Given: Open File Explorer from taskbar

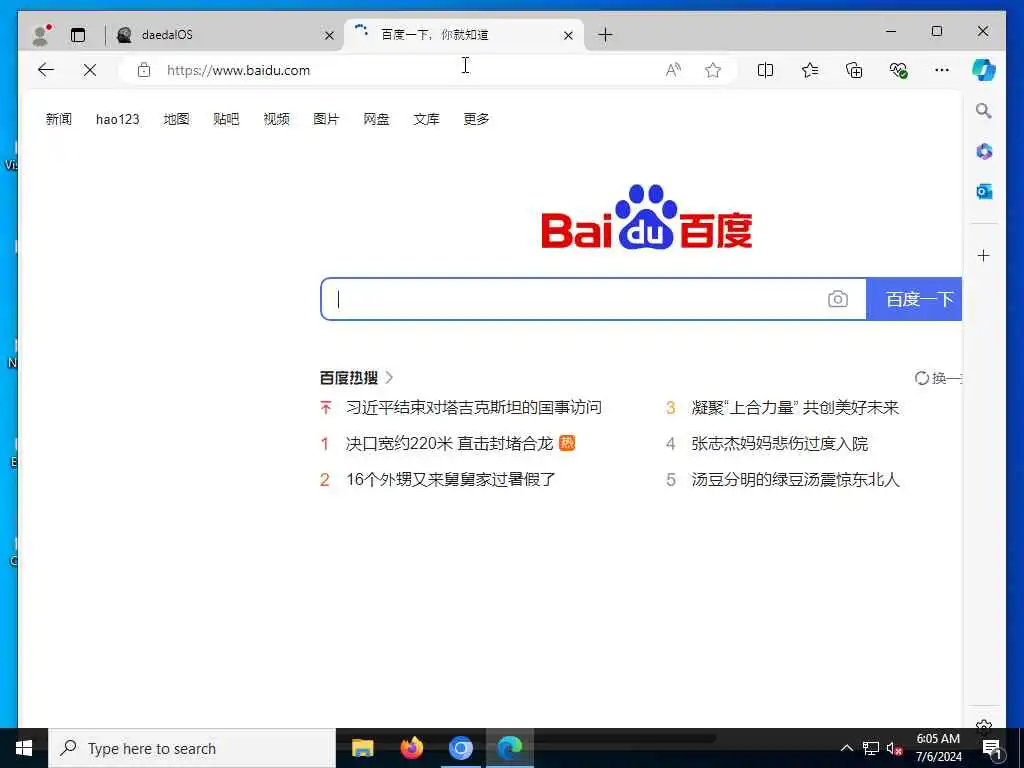Looking at the screenshot, I should 362,748.
